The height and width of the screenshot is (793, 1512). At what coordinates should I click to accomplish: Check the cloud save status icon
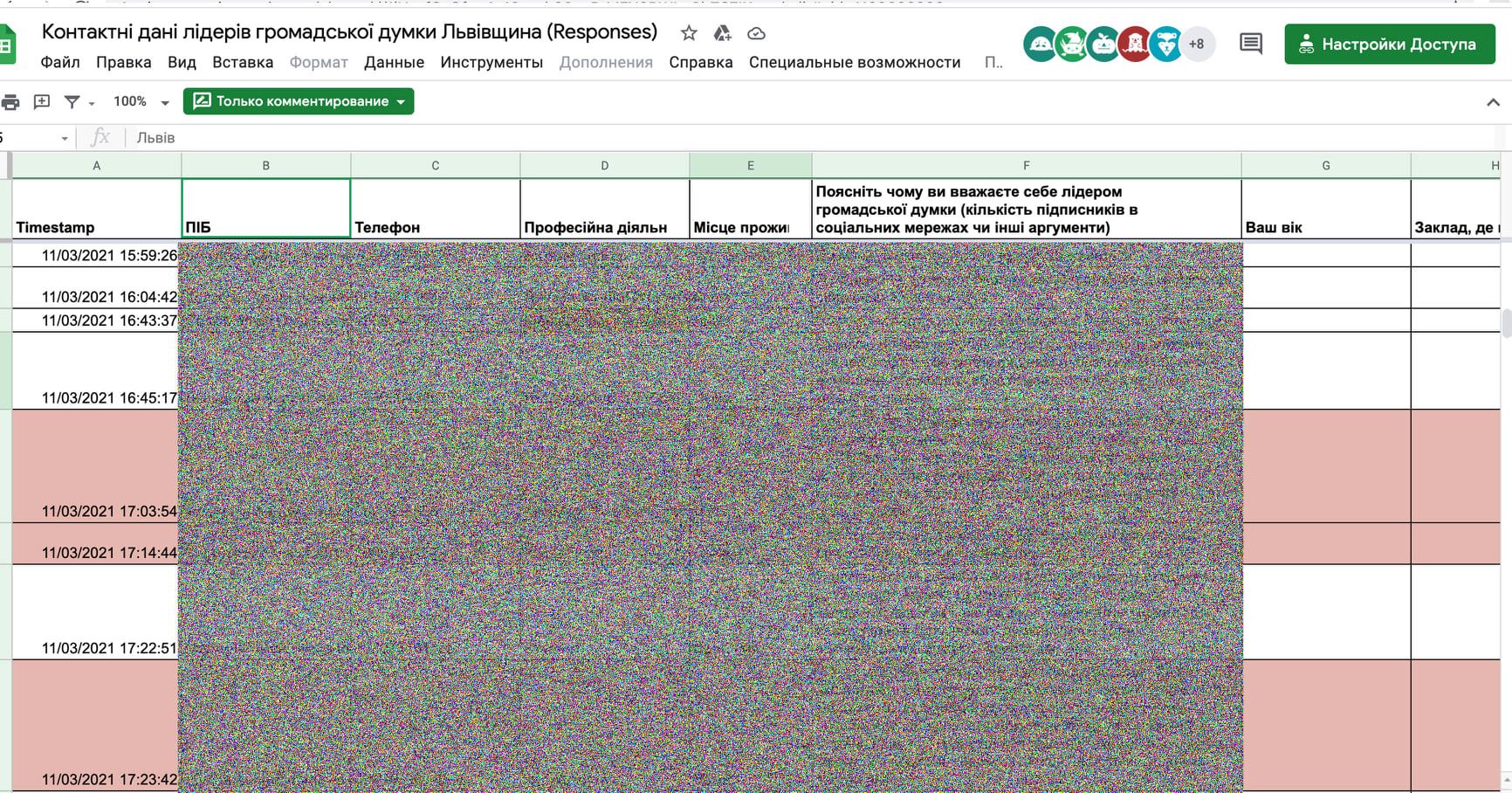[x=756, y=33]
